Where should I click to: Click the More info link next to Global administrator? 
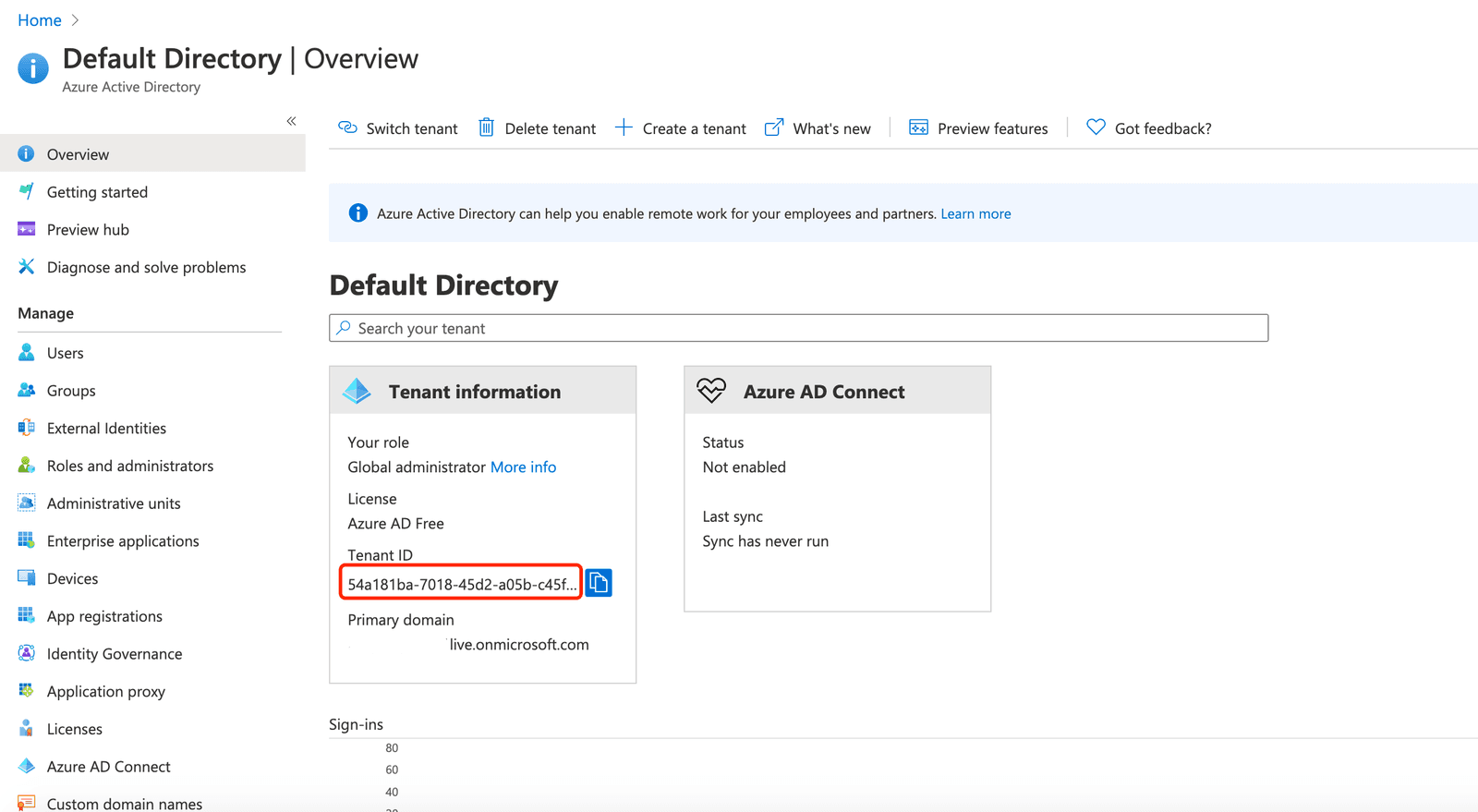(523, 467)
